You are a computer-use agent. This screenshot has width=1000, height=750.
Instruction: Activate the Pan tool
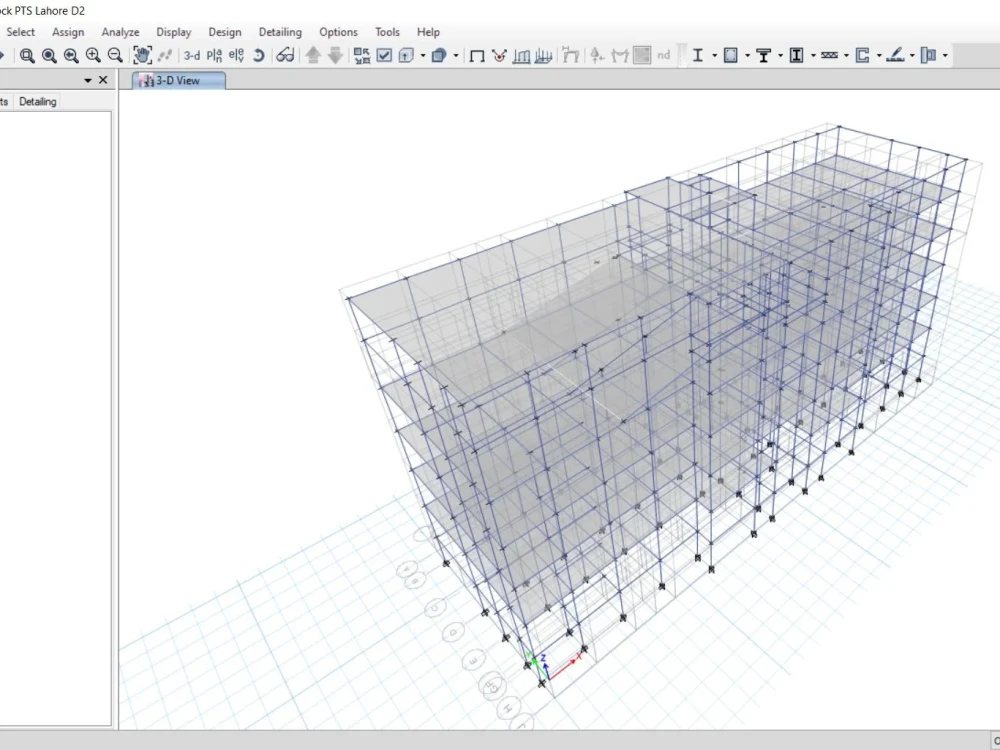pyautogui.click(x=142, y=55)
